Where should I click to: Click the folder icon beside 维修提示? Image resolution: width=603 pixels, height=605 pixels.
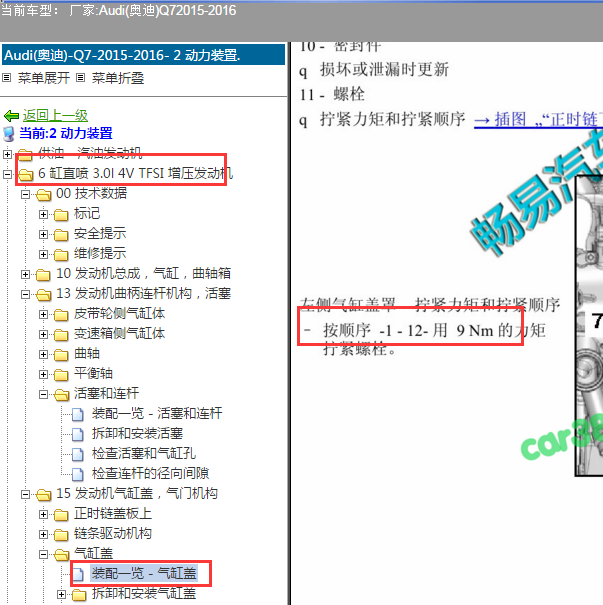(x=61, y=255)
